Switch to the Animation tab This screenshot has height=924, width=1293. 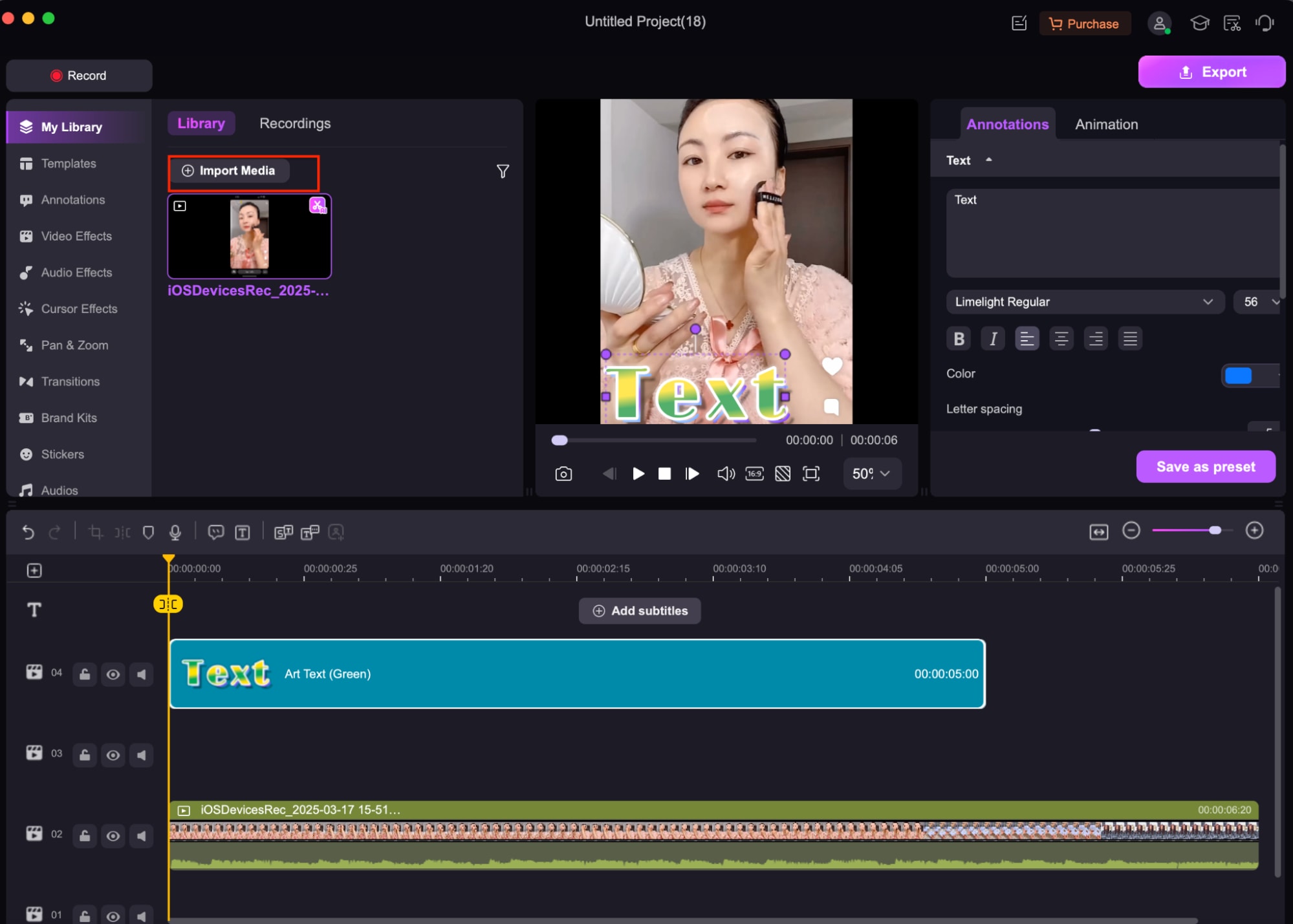point(1106,124)
